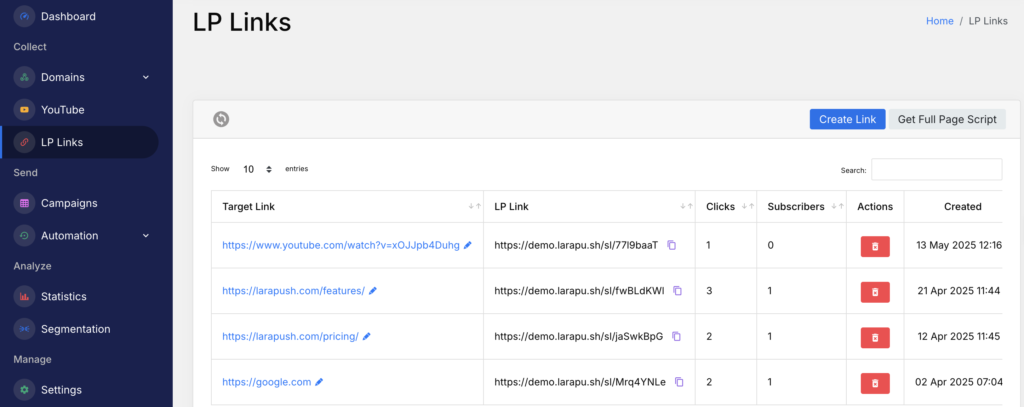1024x407 pixels.
Task: Select LP Links in the sidebar
Action: pyautogui.click(x=79, y=142)
